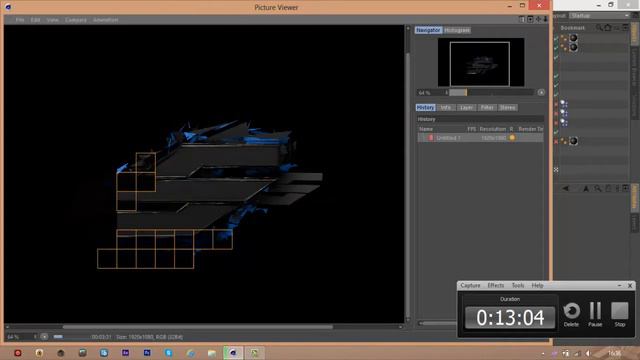Open the Bookmarks menu in the Object Manager
The width and height of the screenshot is (640, 360).
(x=572, y=28)
